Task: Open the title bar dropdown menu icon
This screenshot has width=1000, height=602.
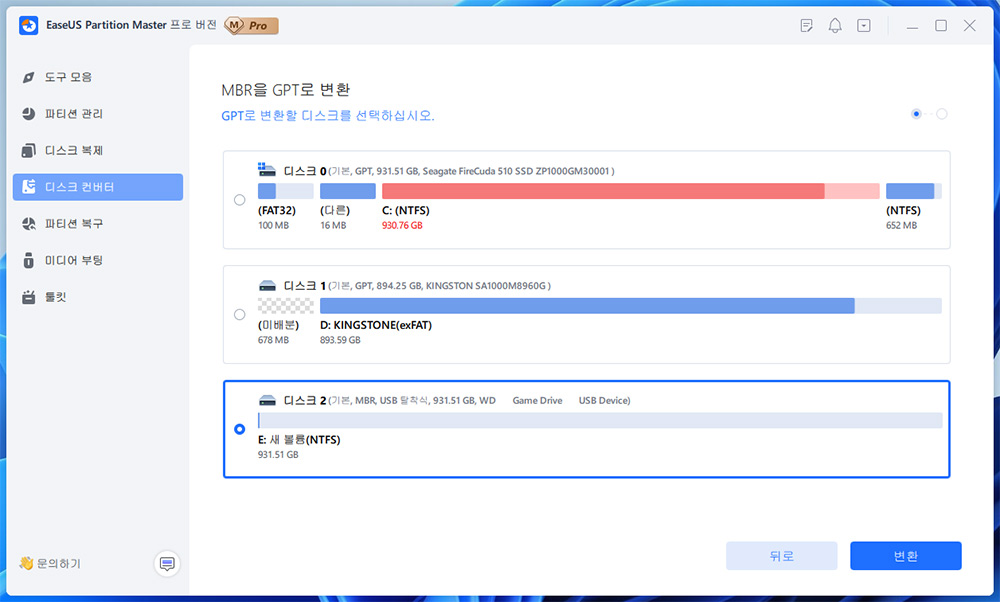Action: [864, 26]
